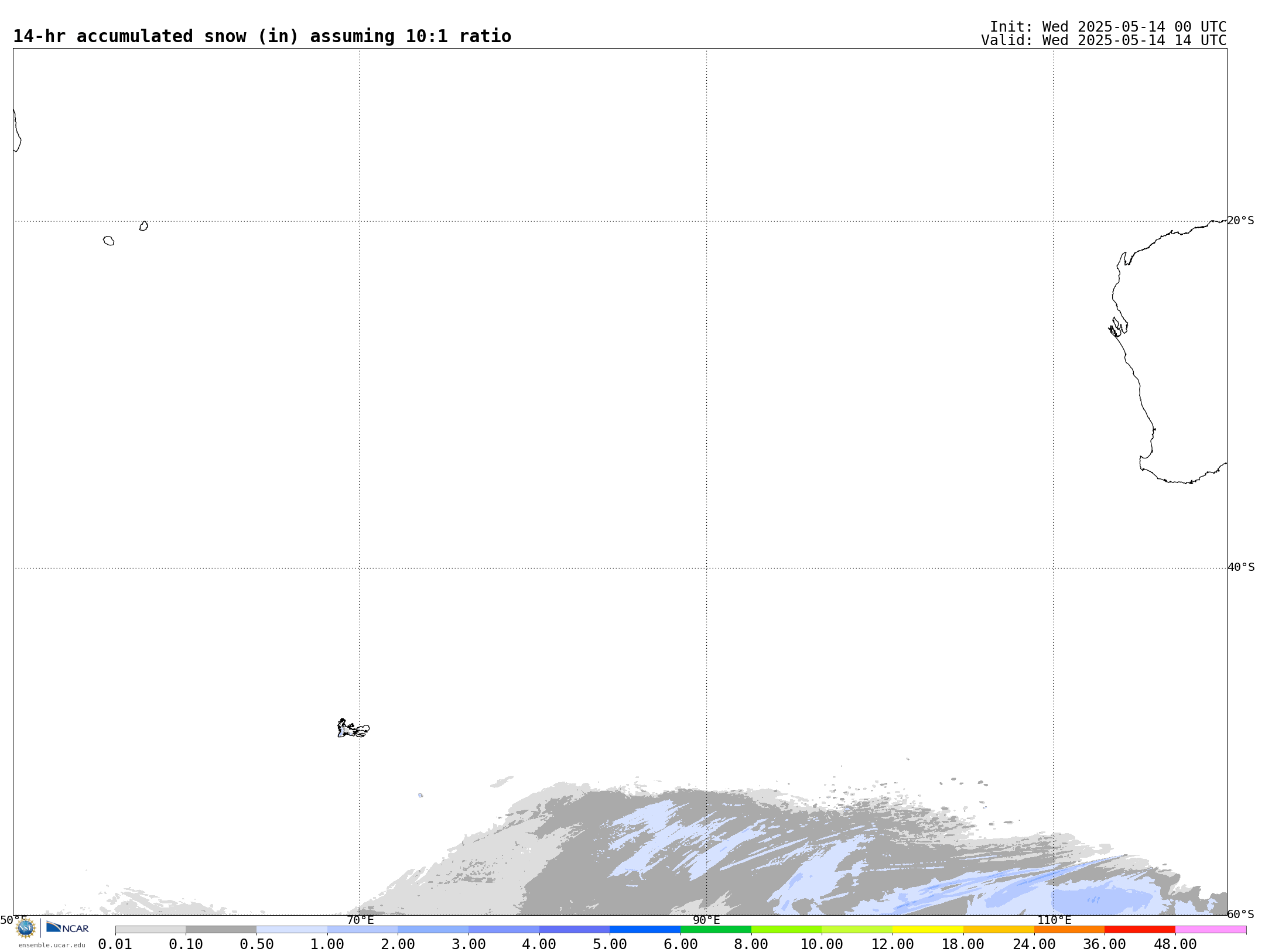The image size is (1265, 952).
Task: Click the 14-hr accumulated snow title
Action: click(262, 36)
